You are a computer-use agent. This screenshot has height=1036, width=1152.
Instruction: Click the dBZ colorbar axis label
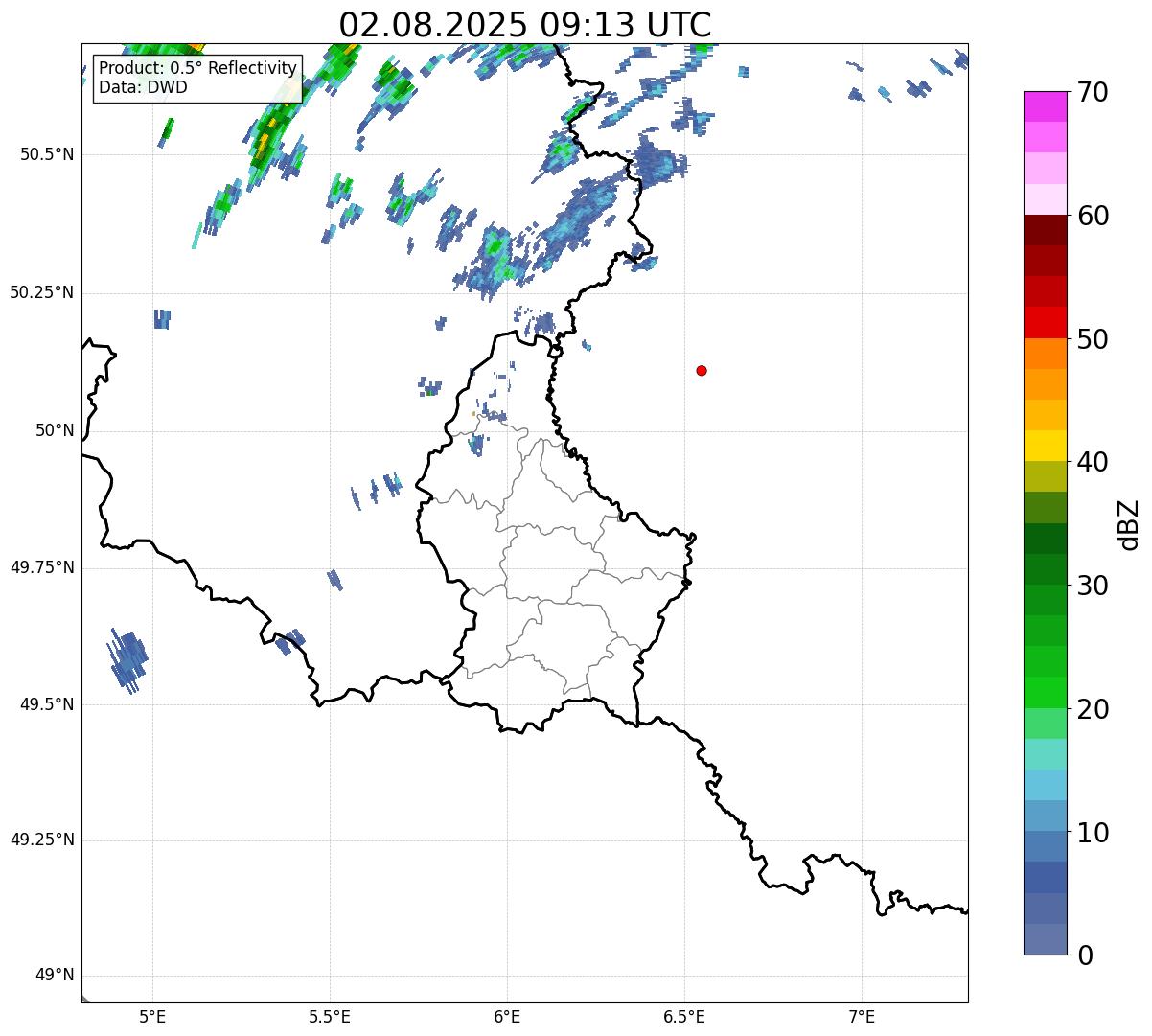pos(1129,524)
